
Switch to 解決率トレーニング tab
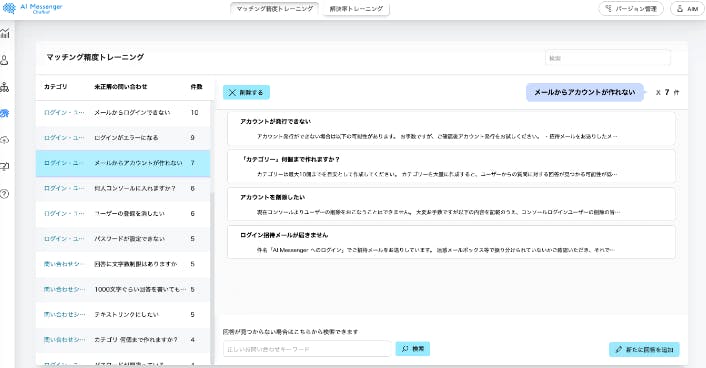pyautogui.click(x=356, y=9)
